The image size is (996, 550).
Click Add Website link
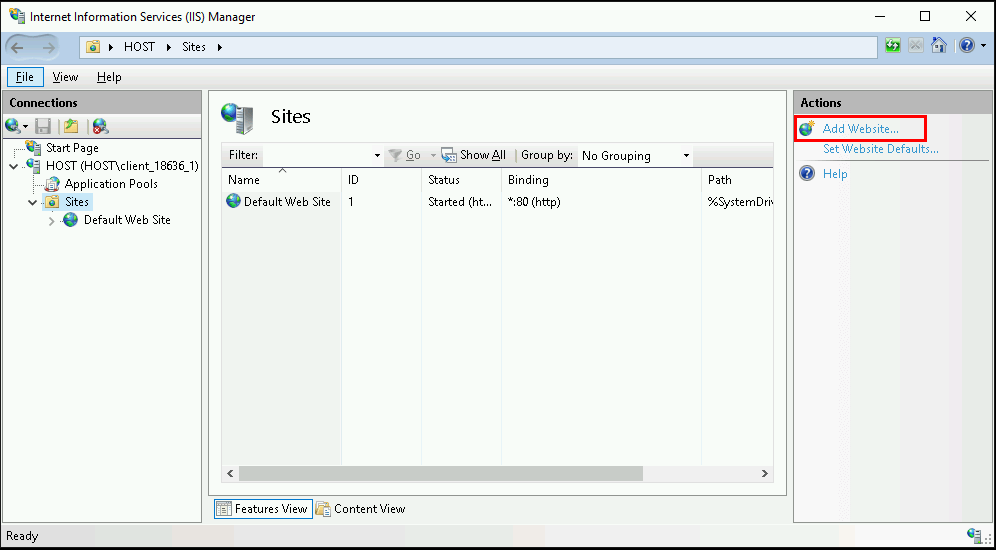click(861, 129)
